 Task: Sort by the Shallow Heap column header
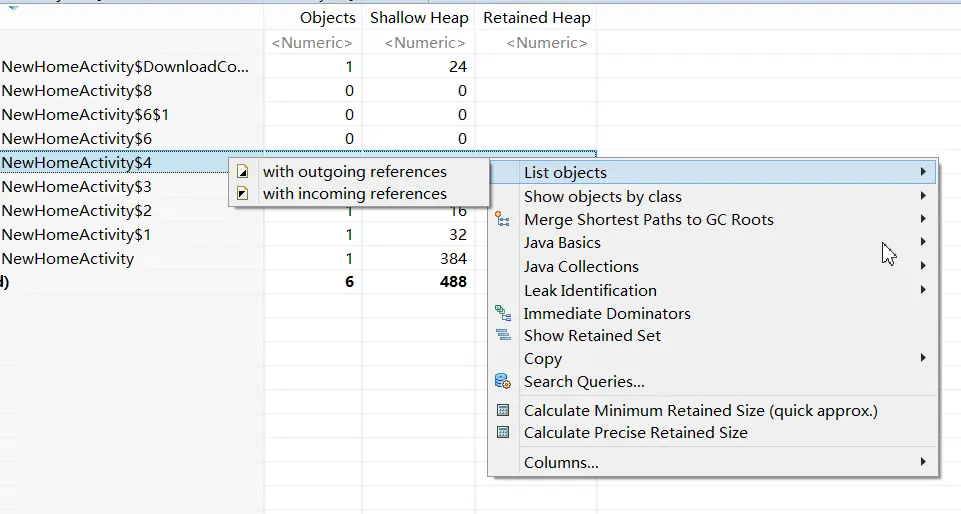419,18
